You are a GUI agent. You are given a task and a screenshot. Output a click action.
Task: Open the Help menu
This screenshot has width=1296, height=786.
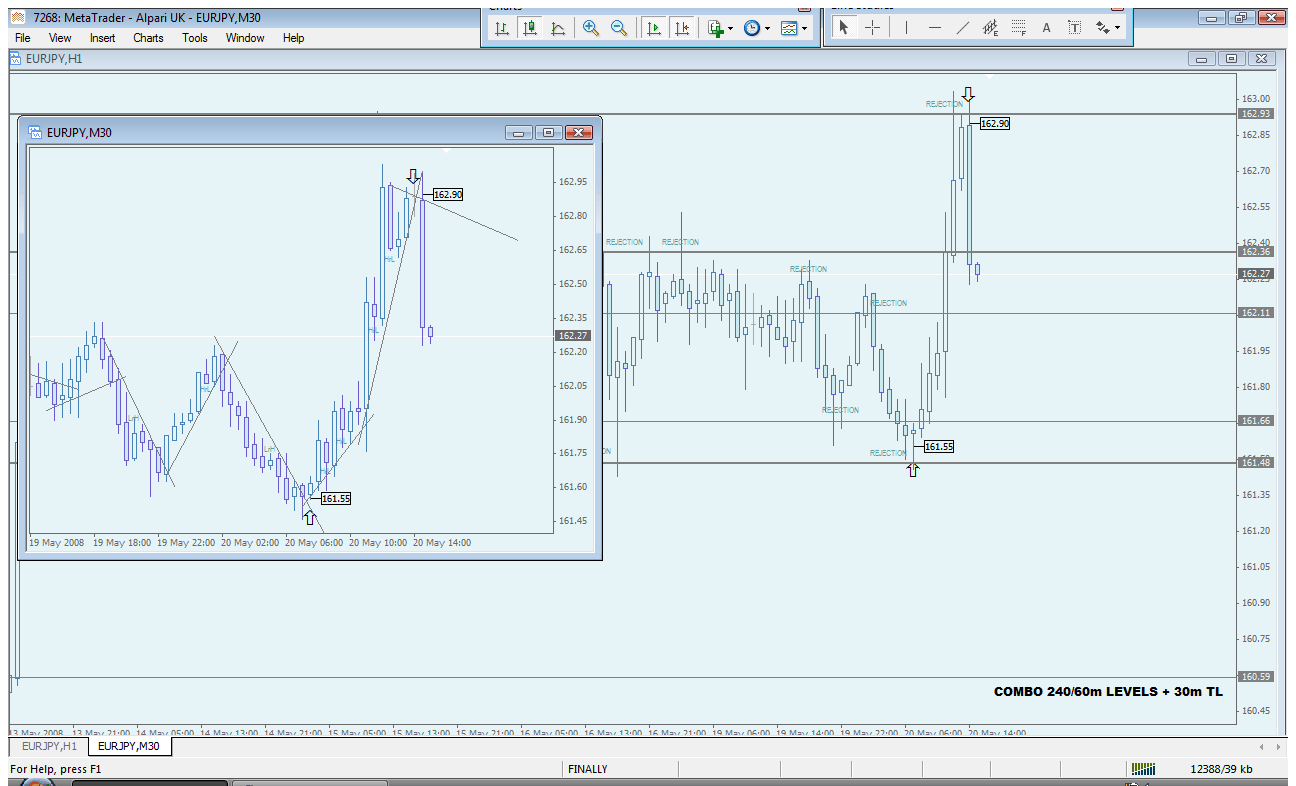293,38
